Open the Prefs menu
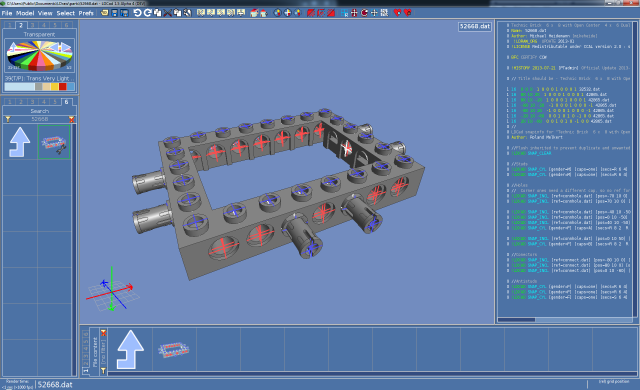Image resolution: width=640 pixels, height=390 pixels. pyautogui.click(x=86, y=13)
